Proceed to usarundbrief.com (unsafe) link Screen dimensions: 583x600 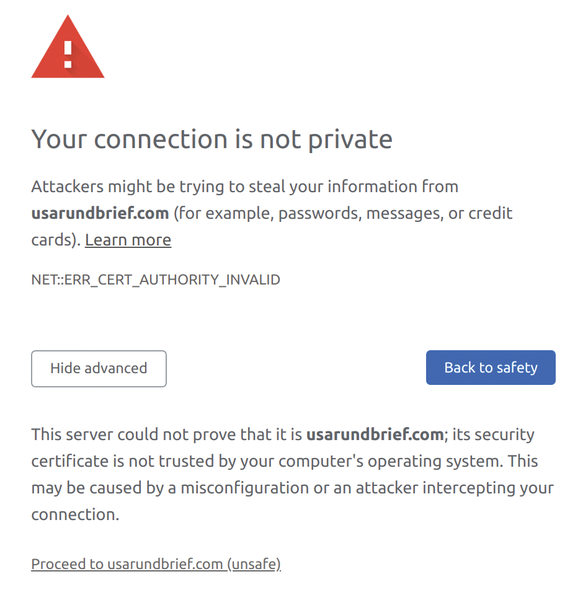click(156, 564)
